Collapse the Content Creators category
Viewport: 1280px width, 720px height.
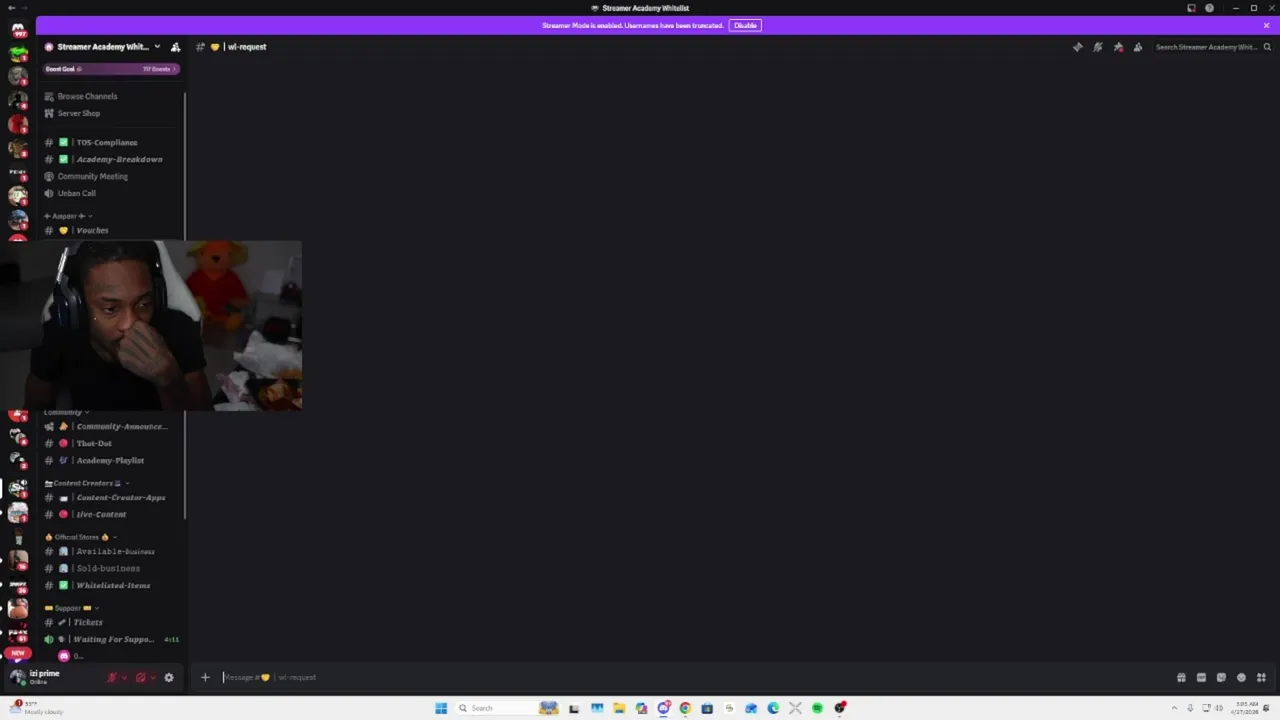click(x=86, y=483)
